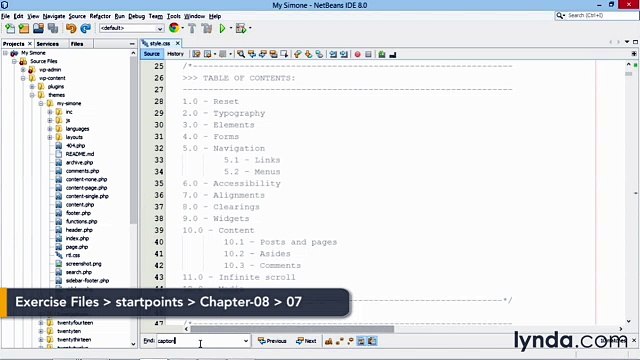Expand the languages folder
This screenshot has width=640, height=360.
(x=50, y=129)
